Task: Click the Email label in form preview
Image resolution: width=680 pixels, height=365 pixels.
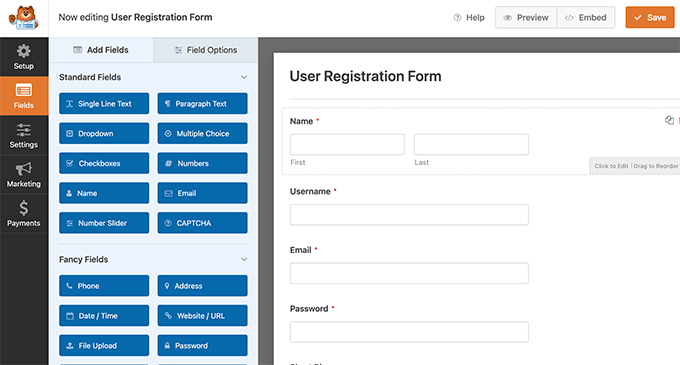Action: click(301, 250)
